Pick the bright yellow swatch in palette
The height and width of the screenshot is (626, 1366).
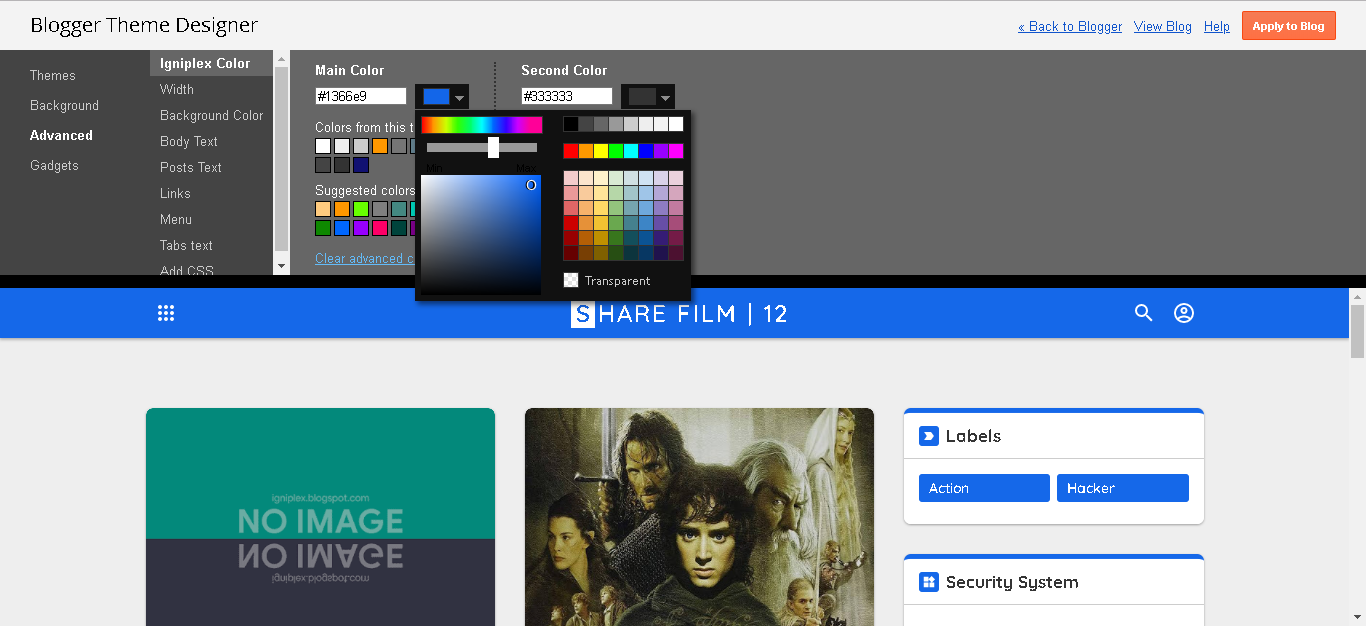(x=601, y=151)
